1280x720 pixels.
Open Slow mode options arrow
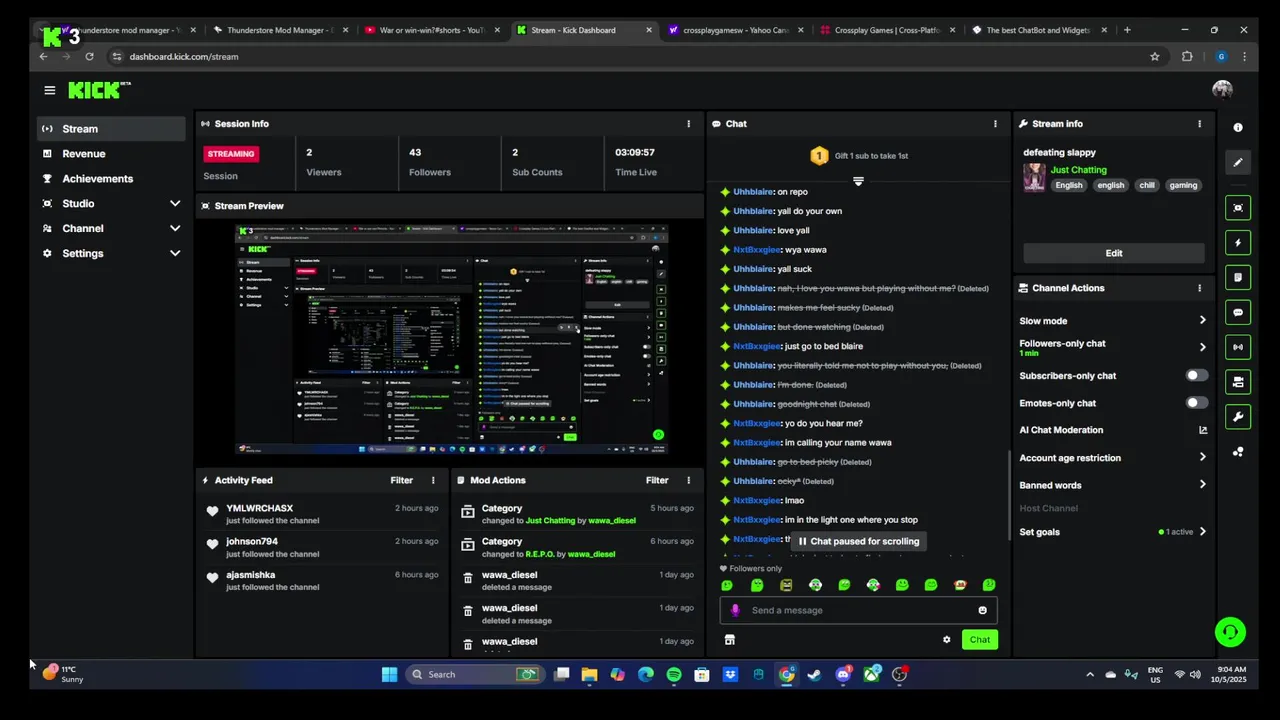(1202, 321)
